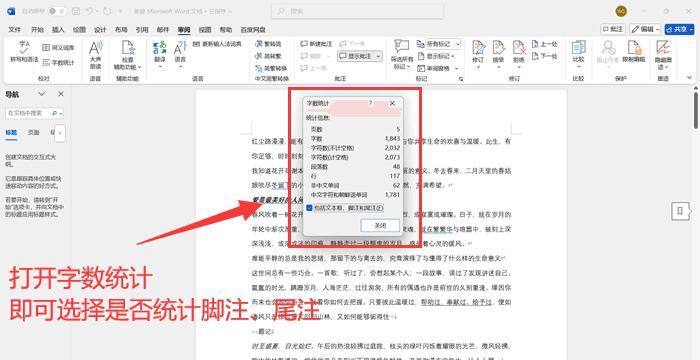Open Restrict Editing (限制编辑)

(x=634, y=51)
